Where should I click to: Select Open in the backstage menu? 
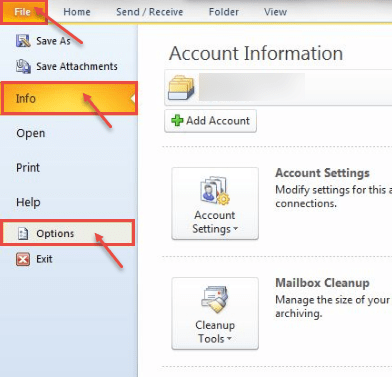31,133
